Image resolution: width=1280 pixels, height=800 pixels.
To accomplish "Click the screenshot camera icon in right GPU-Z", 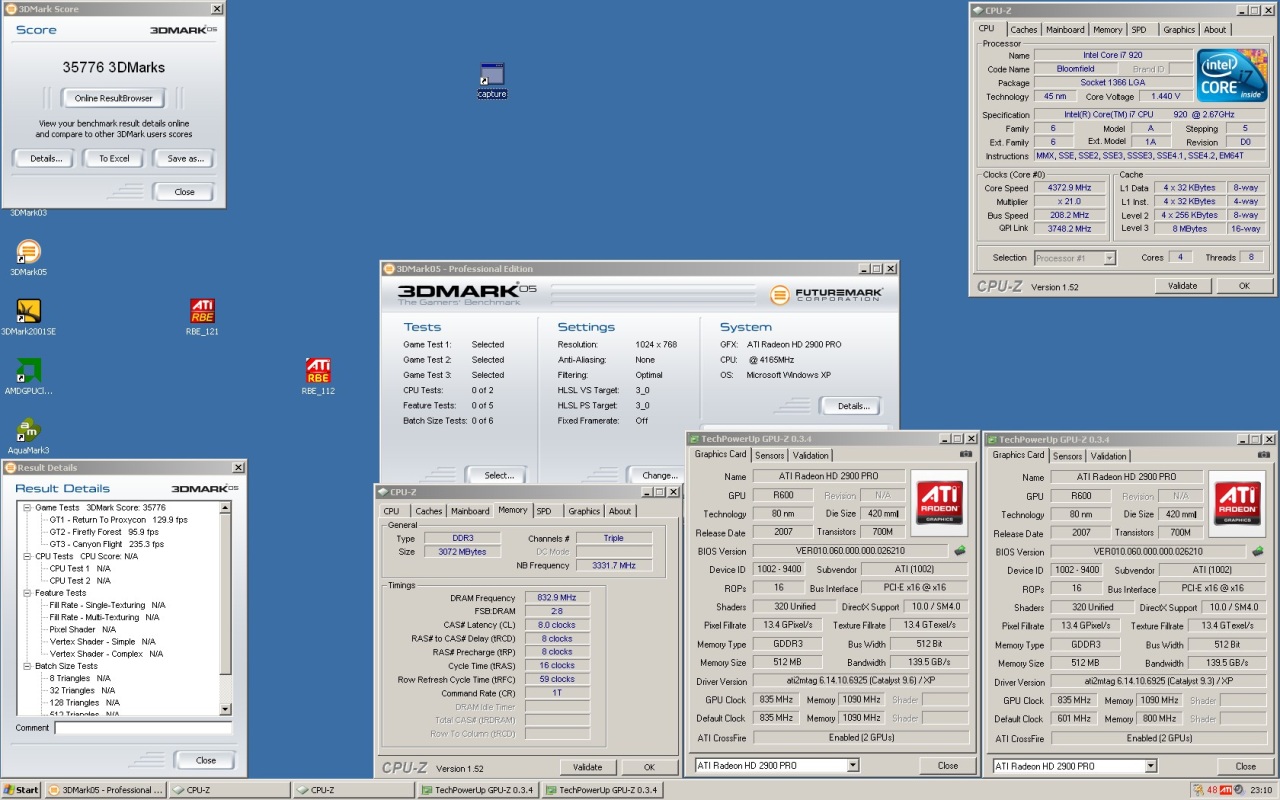I will point(1263,455).
